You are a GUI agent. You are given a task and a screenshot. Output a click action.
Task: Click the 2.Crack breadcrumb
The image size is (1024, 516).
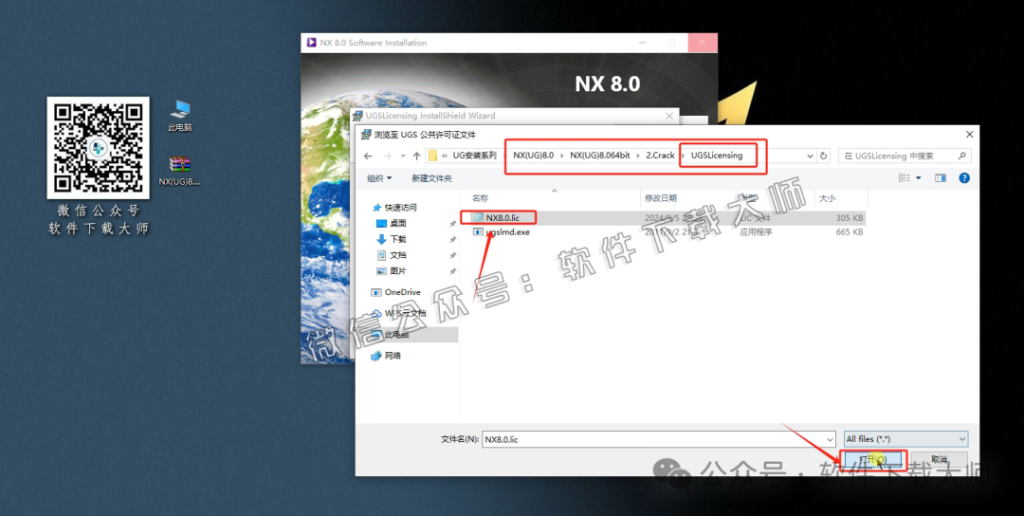tap(660, 155)
